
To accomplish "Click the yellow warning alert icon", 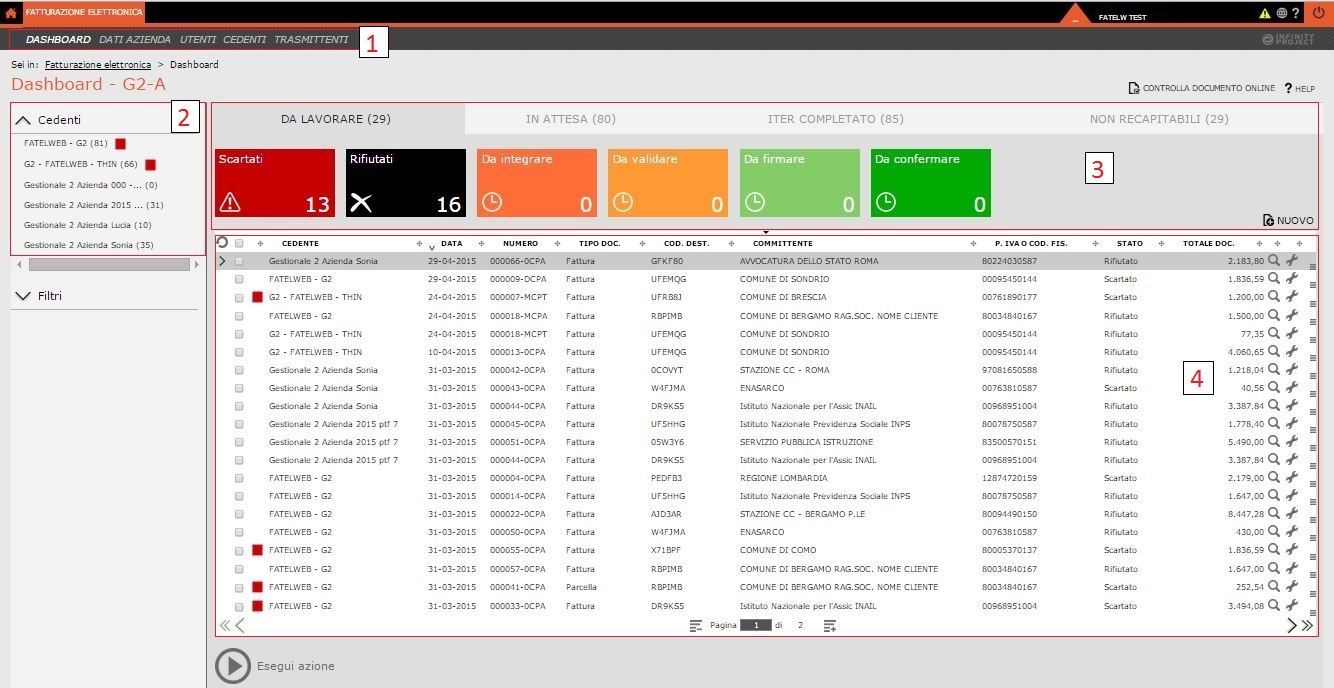I will click(1264, 13).
